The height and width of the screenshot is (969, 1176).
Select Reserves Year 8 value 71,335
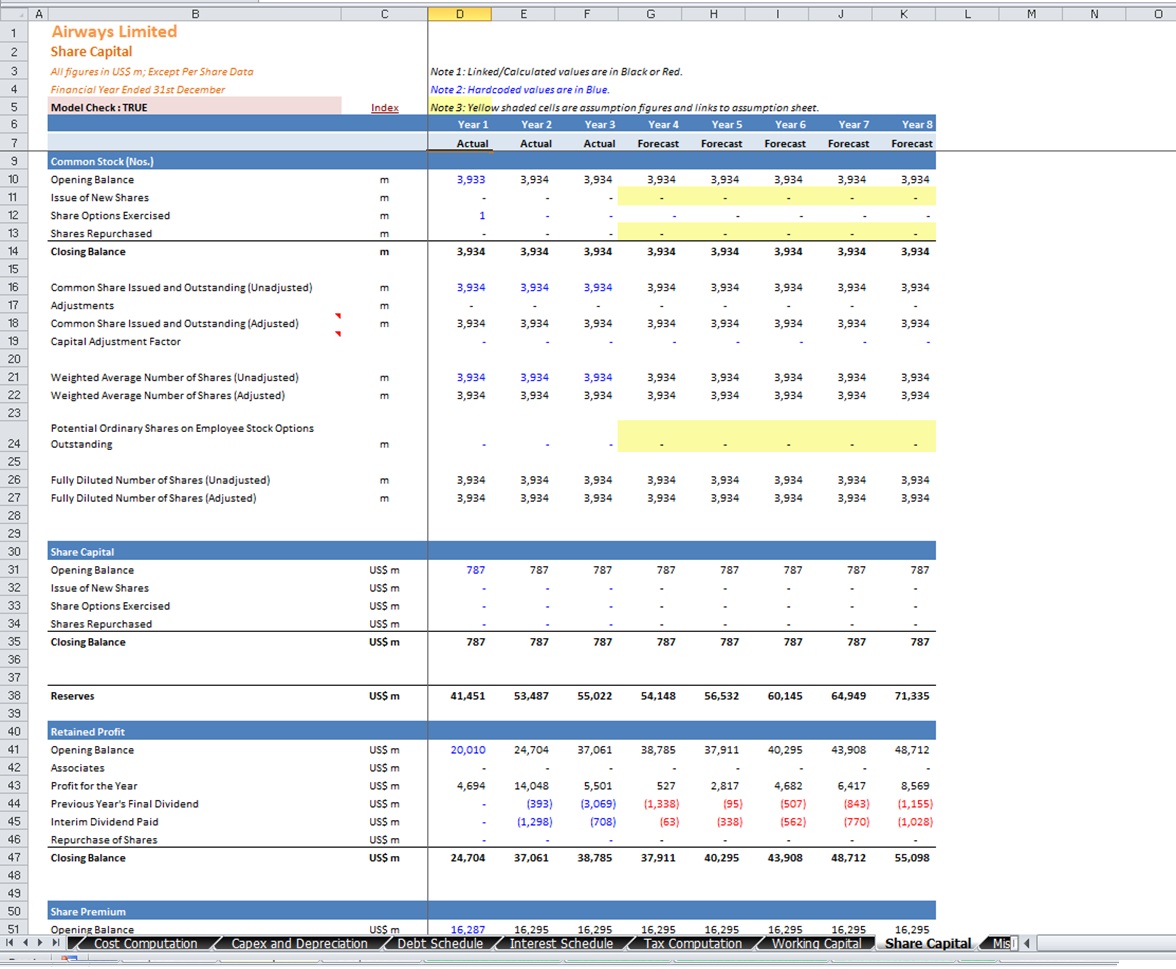coord(911,696)
